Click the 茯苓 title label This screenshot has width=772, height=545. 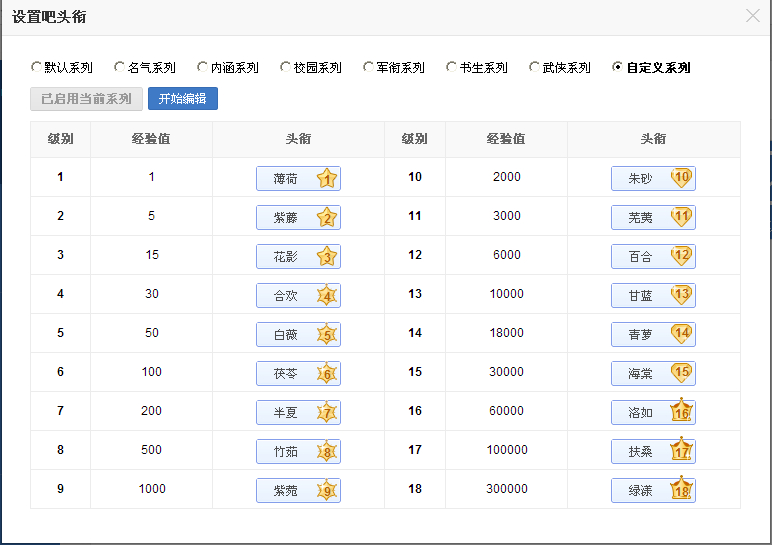(286, 374)
